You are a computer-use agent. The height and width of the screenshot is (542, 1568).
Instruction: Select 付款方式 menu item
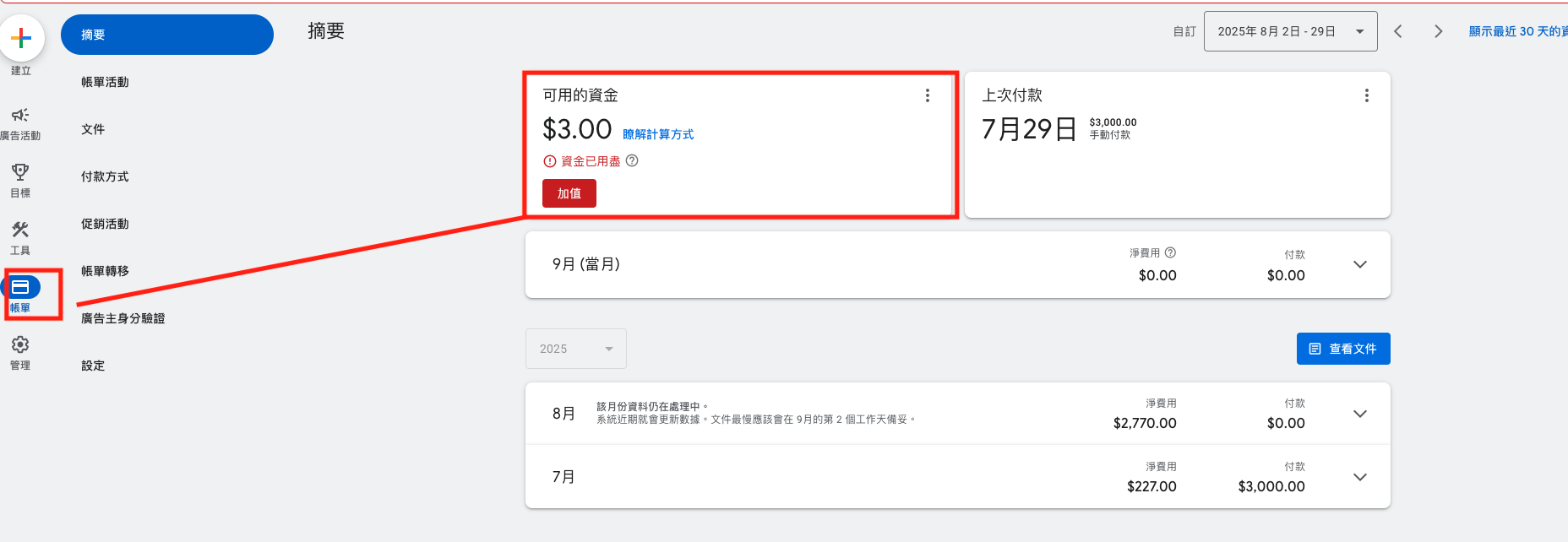pyautogui.click(x=105, y=176)
